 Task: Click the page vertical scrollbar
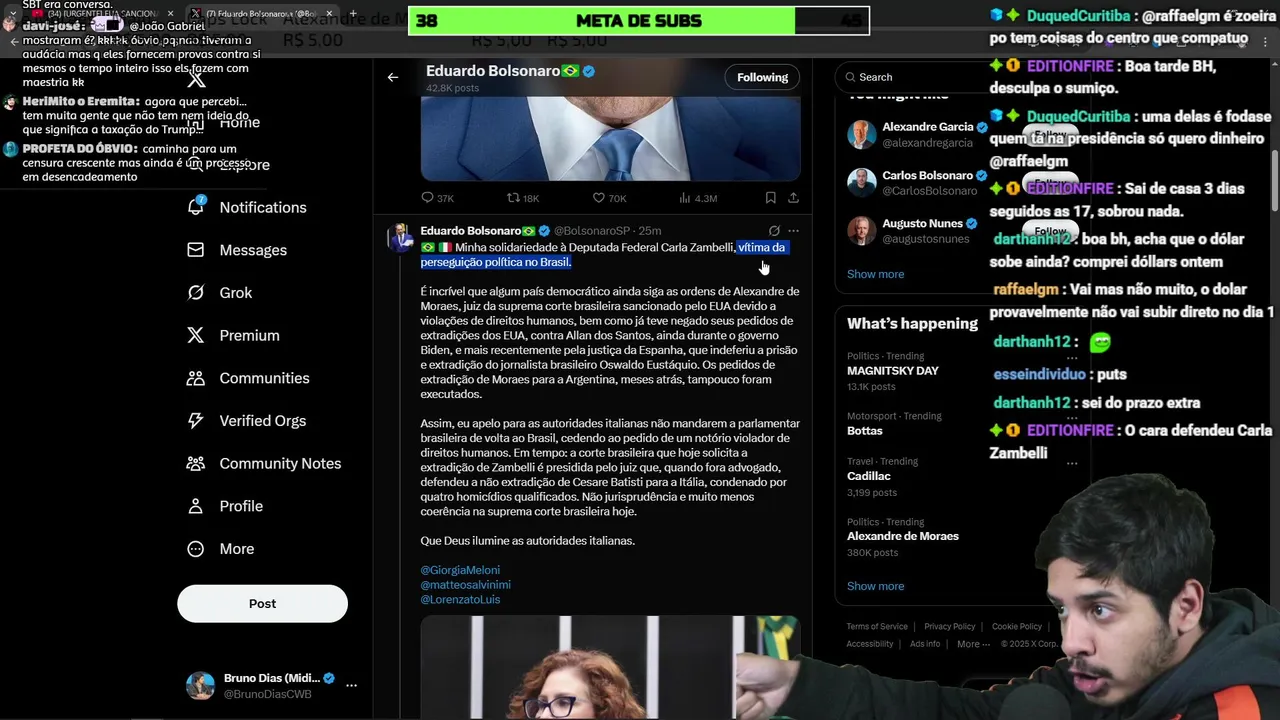pyautogui.click(x=1274, y=180)
